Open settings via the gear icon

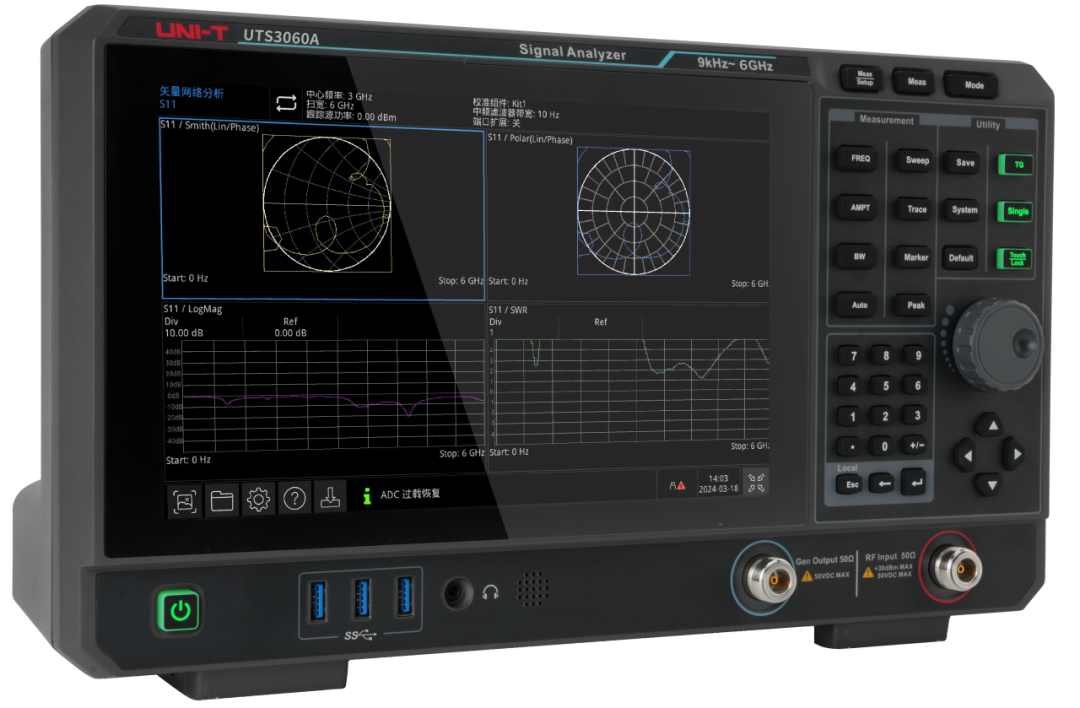click(258, 499)
